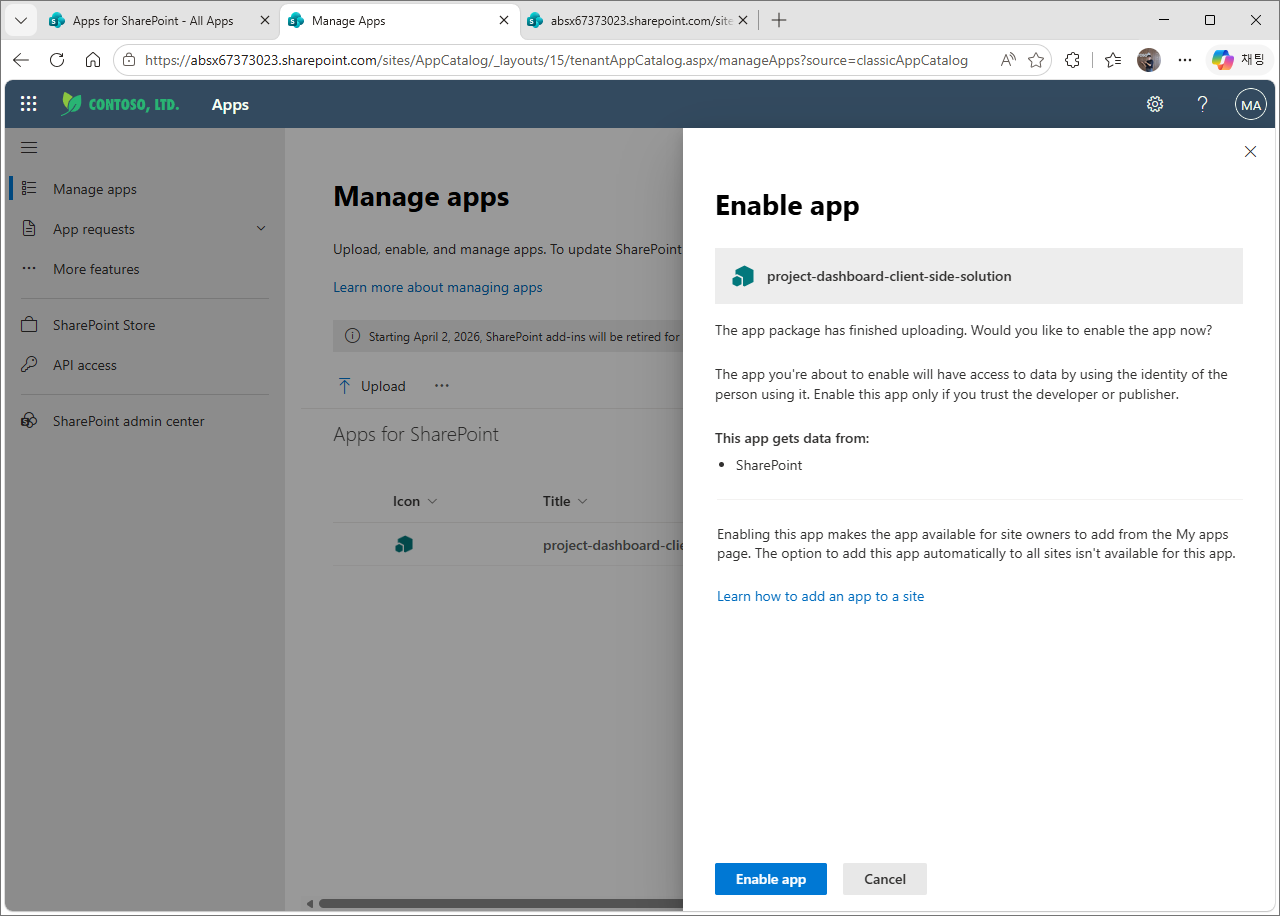Click the browser profile avatar
Viewport: 1280px width, 916px height.
click(x=1149, y=60)
